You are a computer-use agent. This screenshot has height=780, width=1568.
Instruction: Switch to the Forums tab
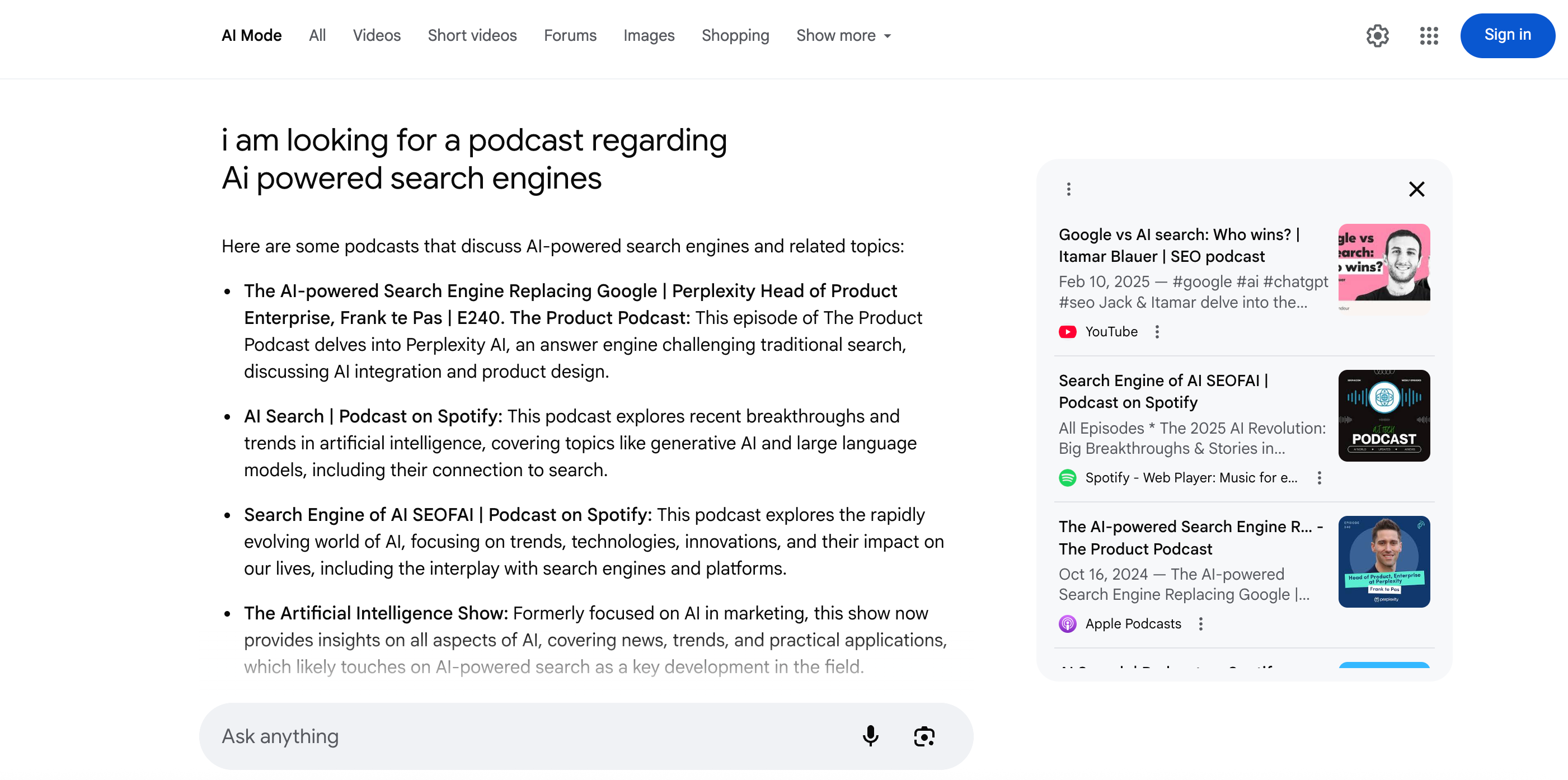click(x=570, y=35)
